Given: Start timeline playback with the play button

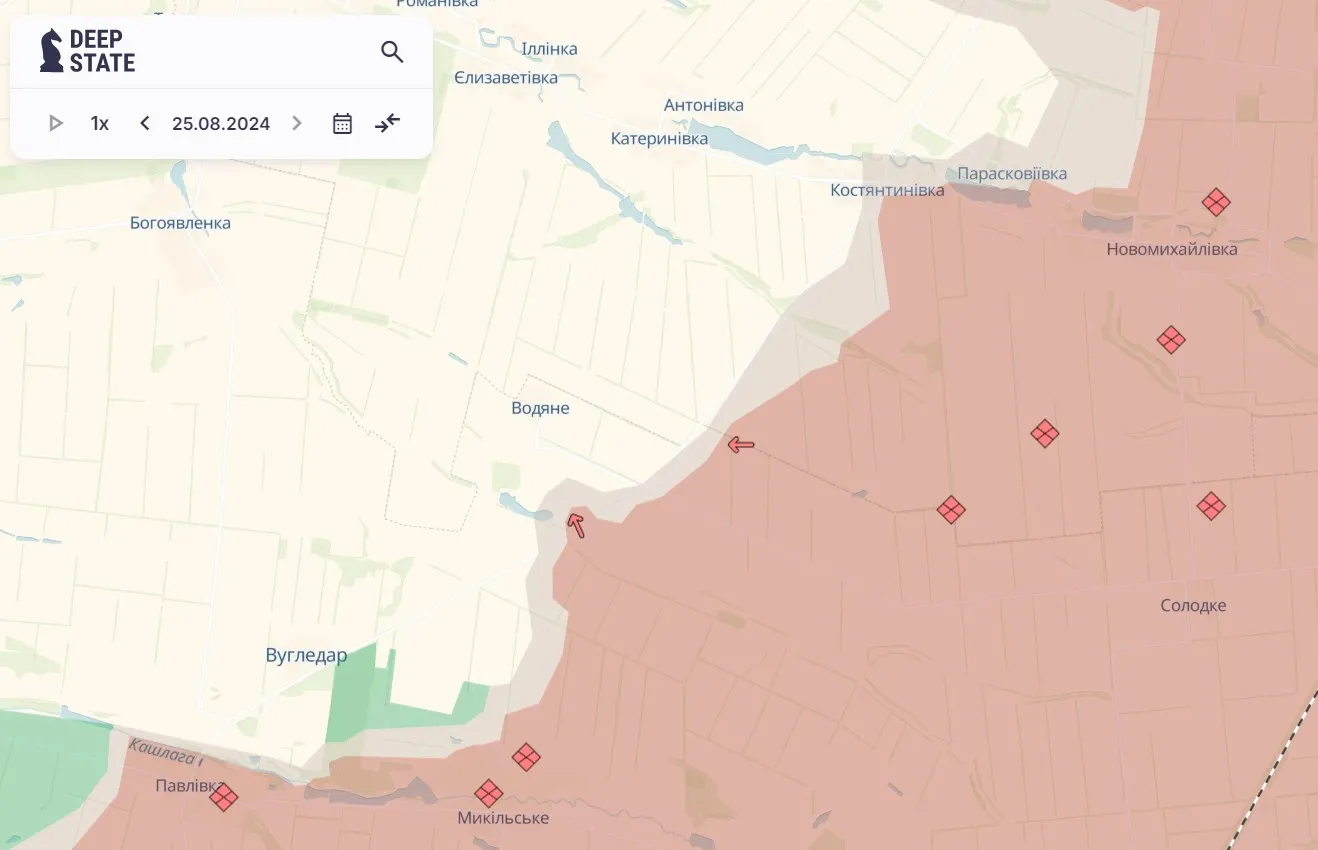Looking at the screenshot, I should click(x=56, y=123).
